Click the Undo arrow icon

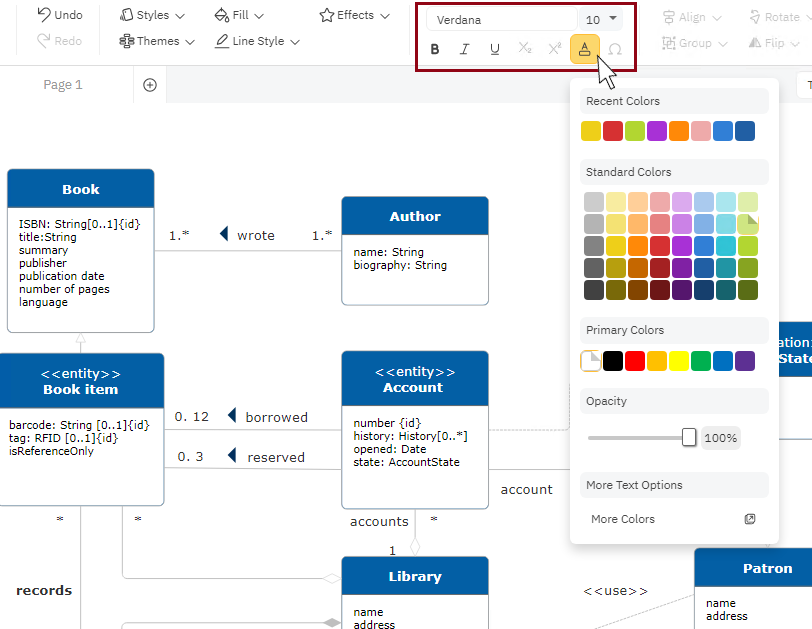(44, 15)
